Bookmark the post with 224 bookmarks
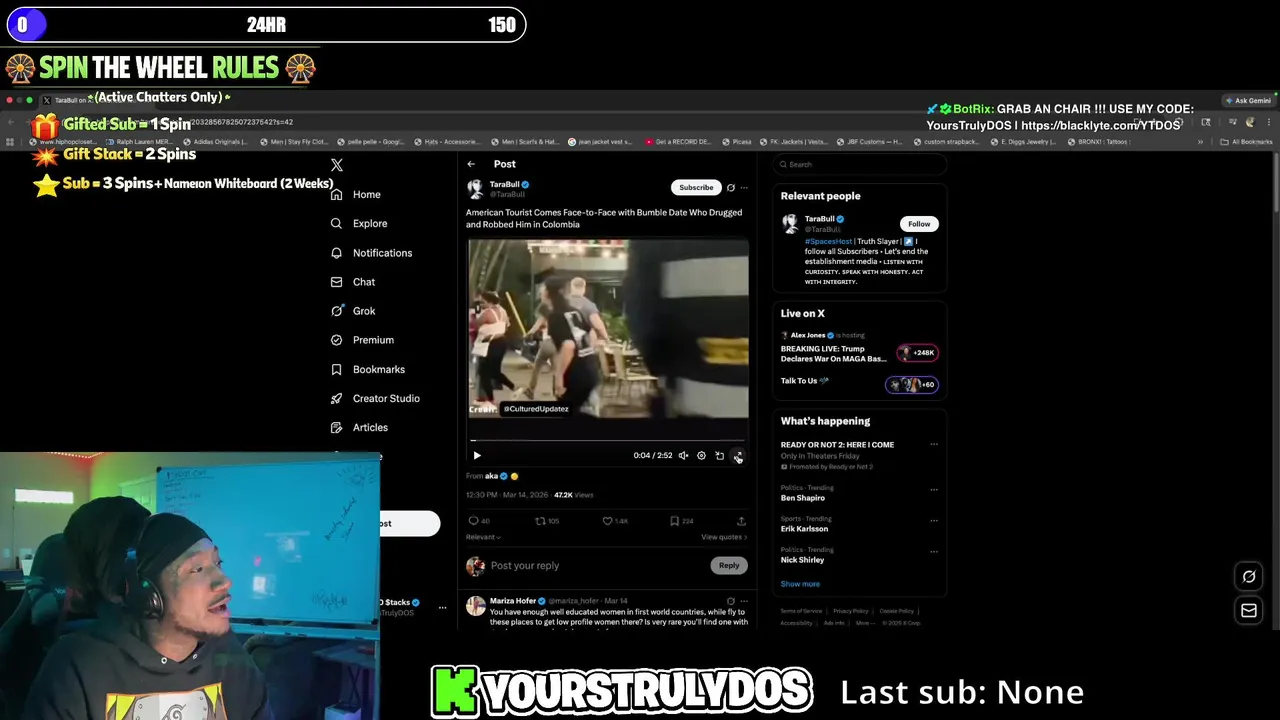Image resolution: width=1280 pixels, height=720 pixels. coord(681,521)
